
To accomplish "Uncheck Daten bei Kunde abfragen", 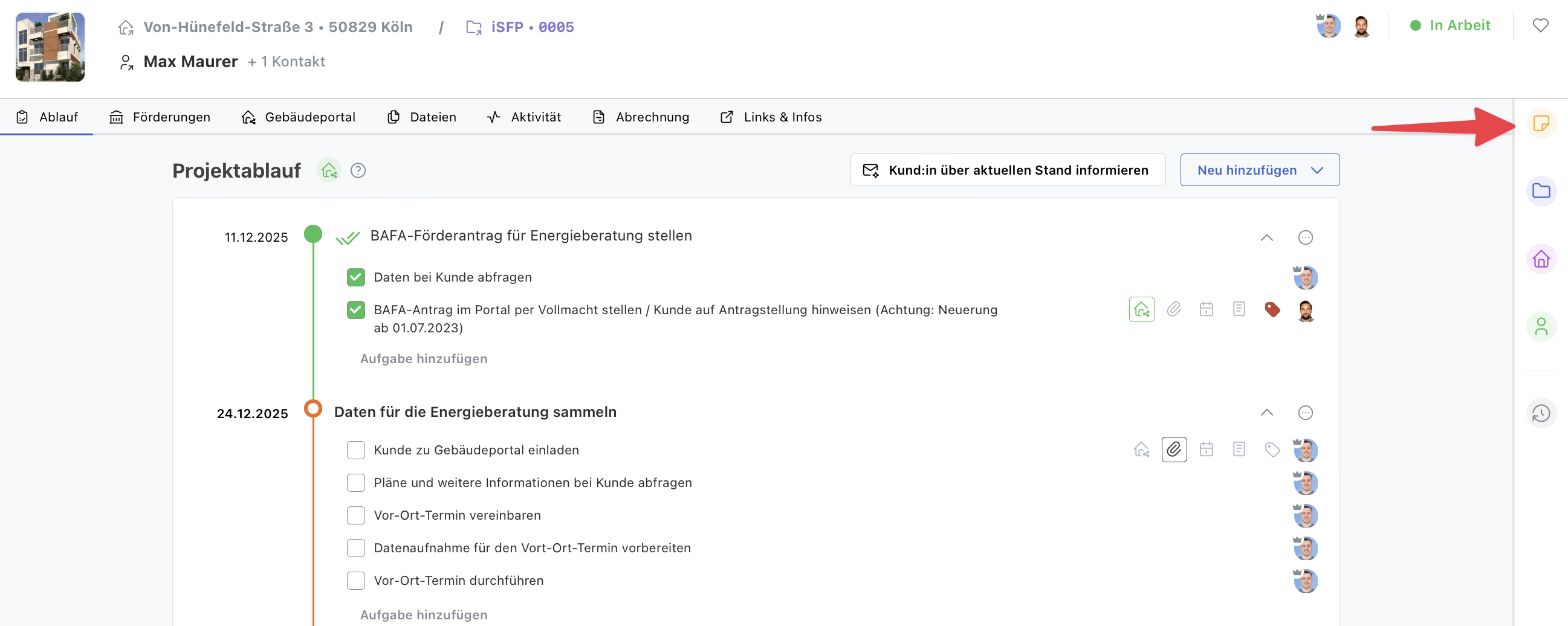I will tap(355, 277).
